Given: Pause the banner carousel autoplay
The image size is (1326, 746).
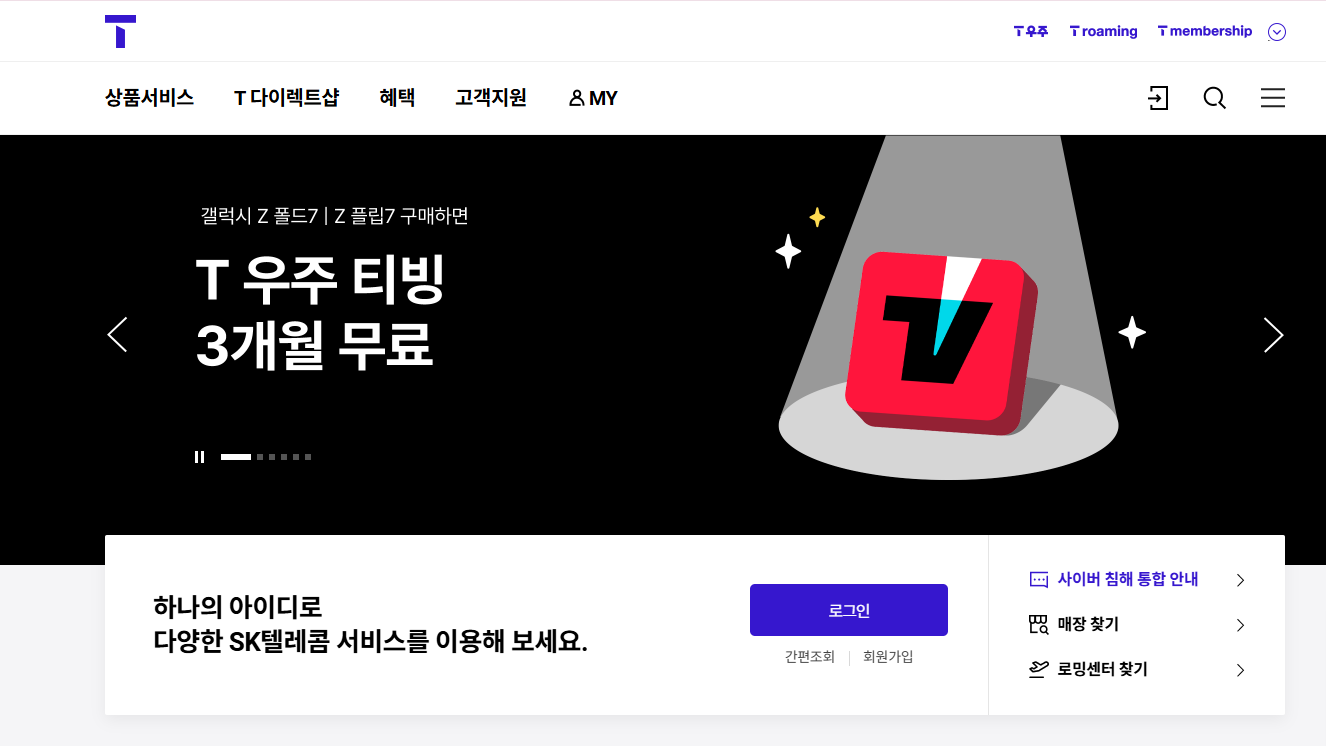Looking at the screenshot, I should (x=200, y=457).
